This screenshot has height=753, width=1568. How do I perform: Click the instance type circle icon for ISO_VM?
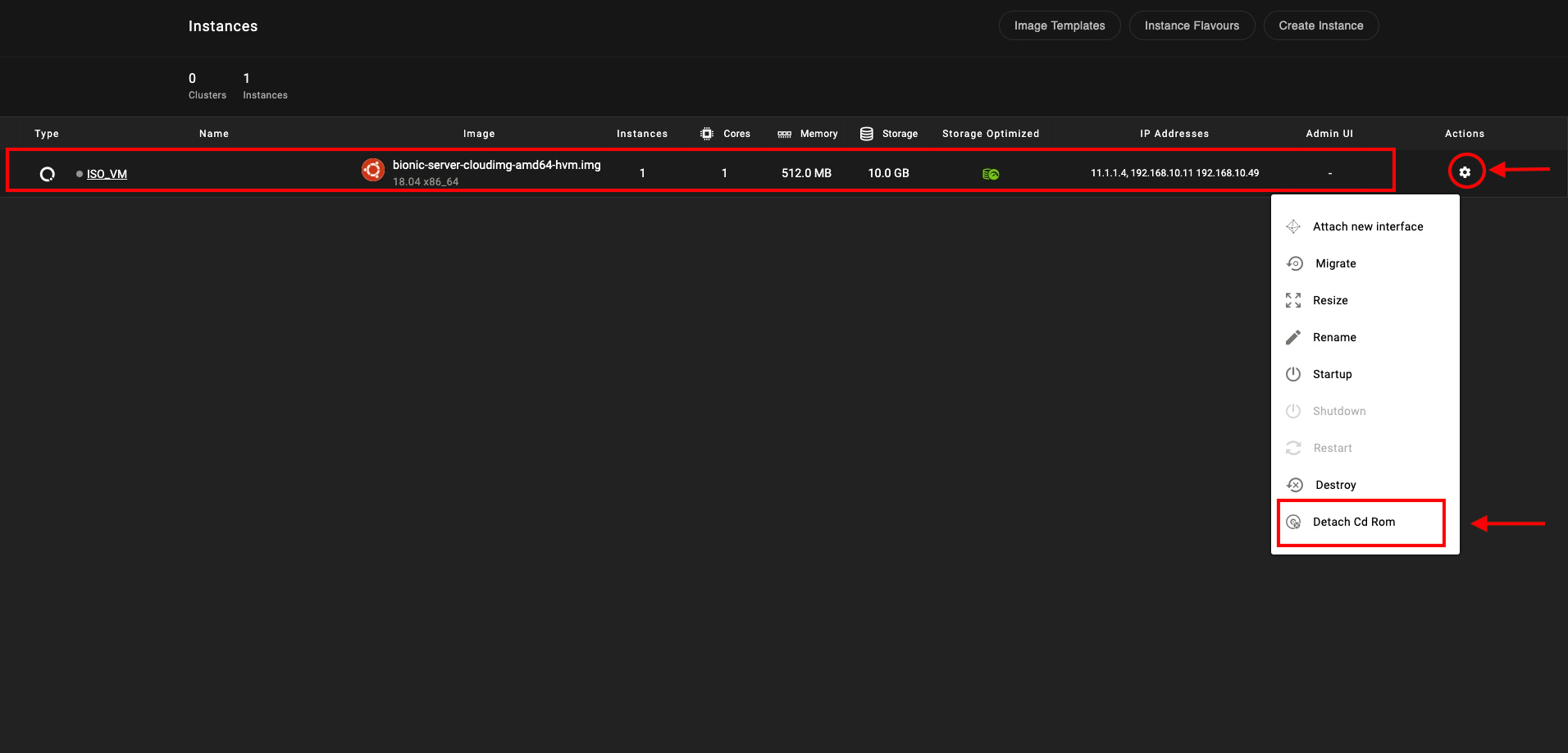pos(48,174)
